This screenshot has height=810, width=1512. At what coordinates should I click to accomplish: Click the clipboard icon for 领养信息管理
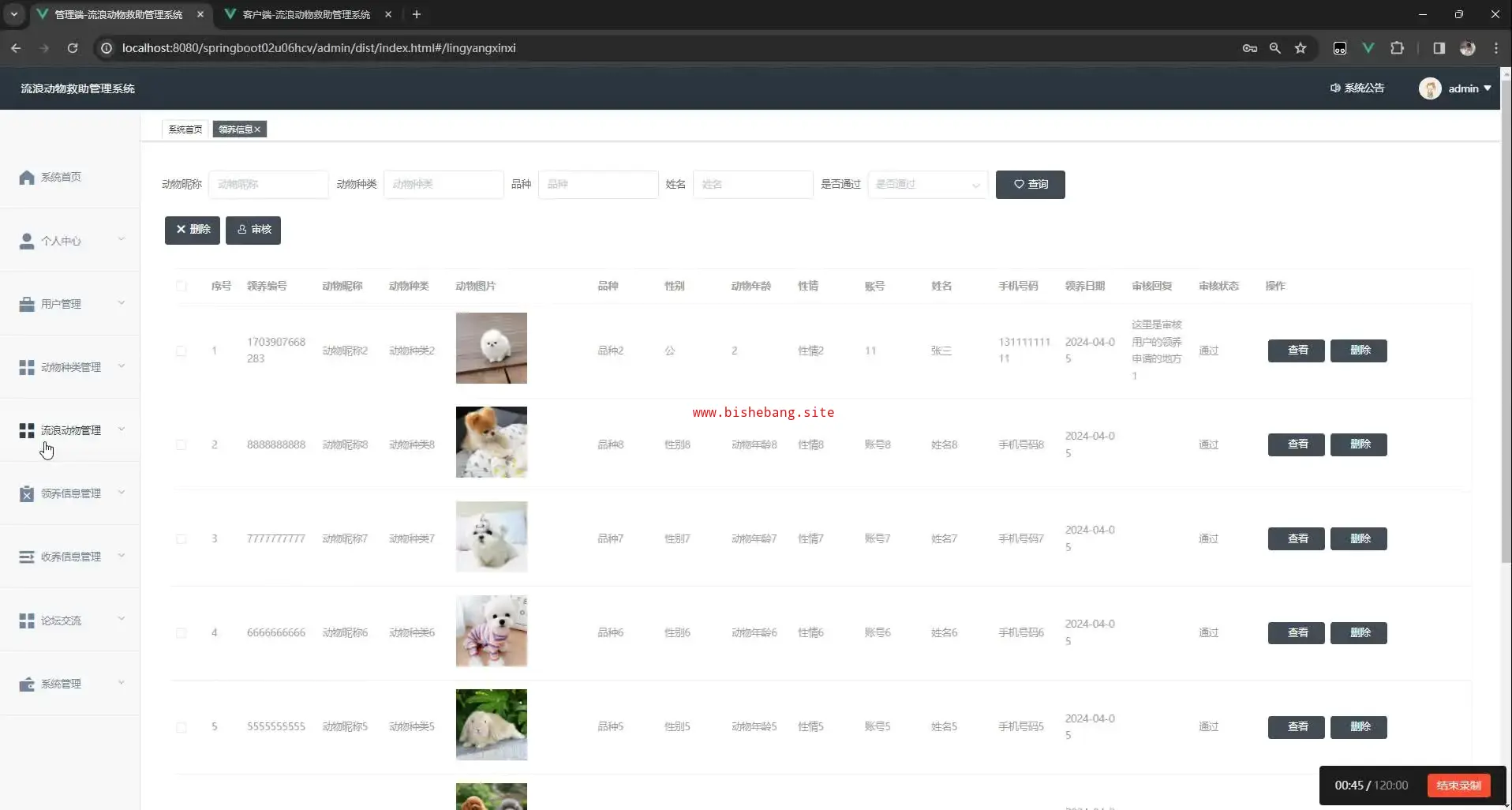27,493
